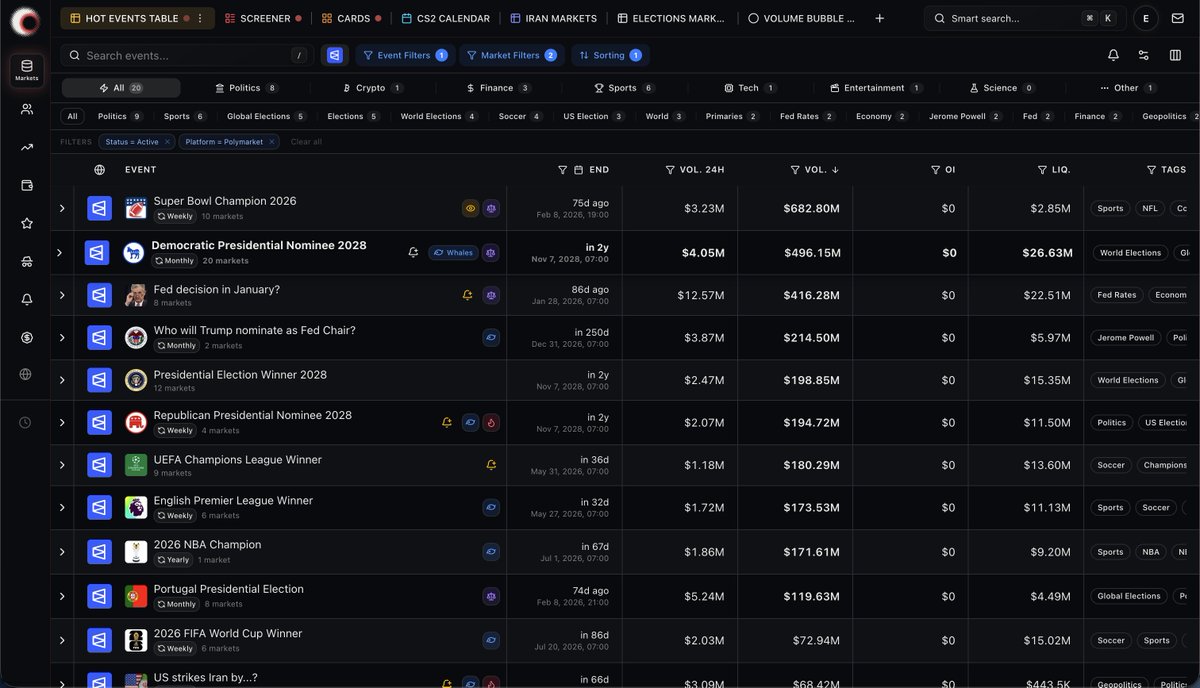This screenshot has width=1200, height=688.
Task: Open the user avatar labeled E
Action: tap(1145, 18)
